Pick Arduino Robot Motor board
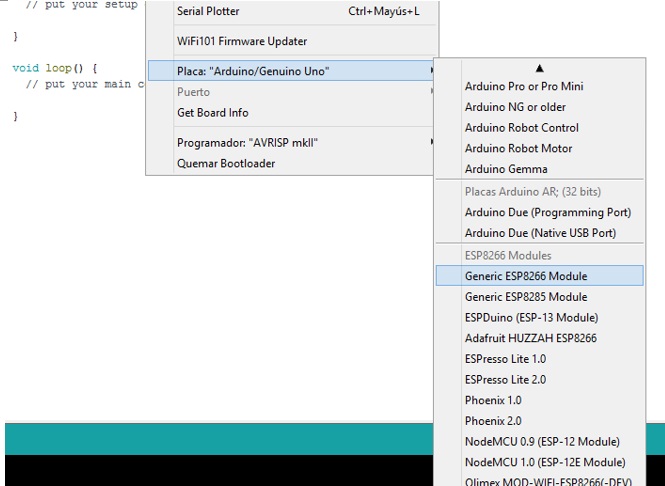Image resolution: width=665 pixels, height=486 pixels. (x=519, y=149)
